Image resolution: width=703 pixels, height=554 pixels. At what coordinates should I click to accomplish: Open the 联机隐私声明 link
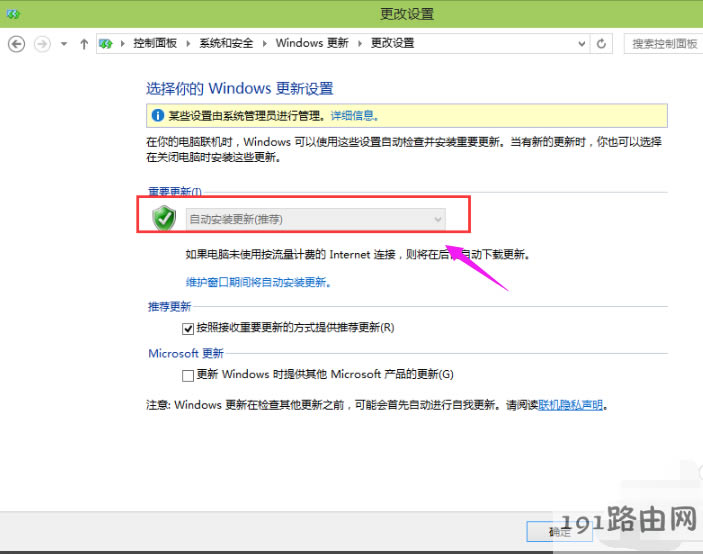[570, 405]
